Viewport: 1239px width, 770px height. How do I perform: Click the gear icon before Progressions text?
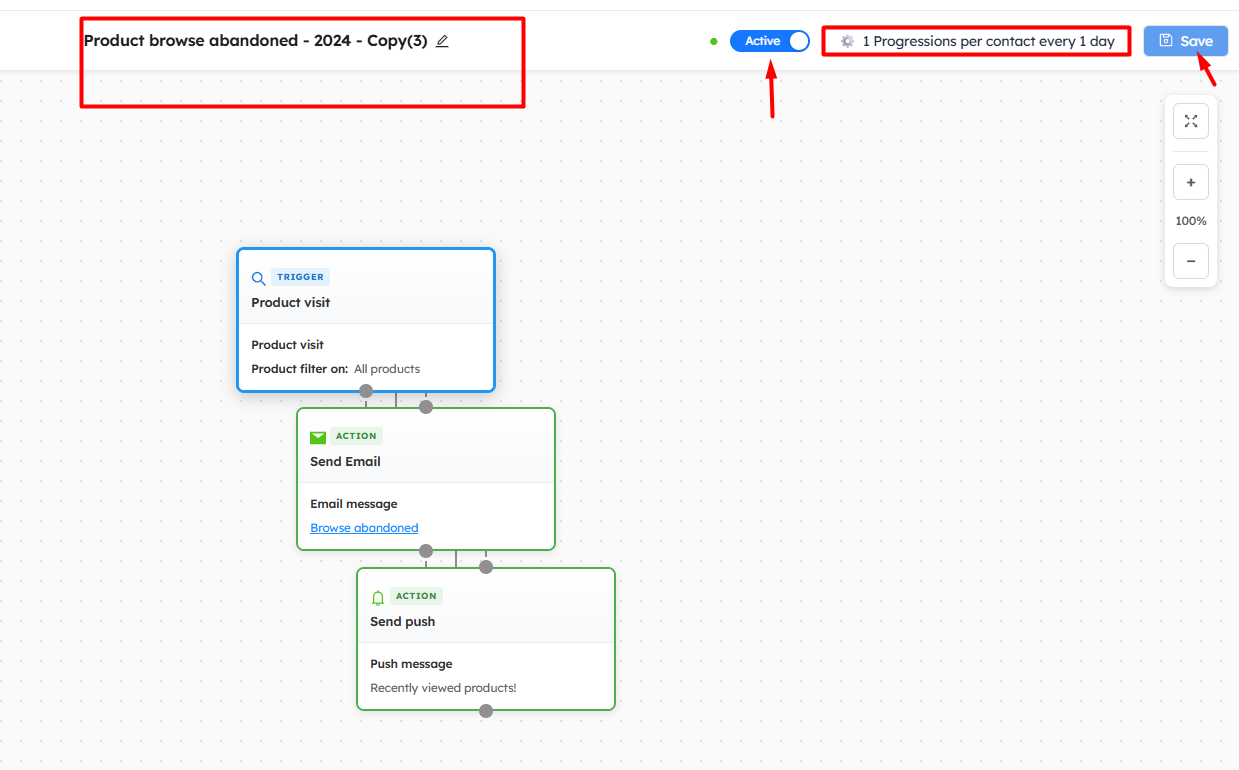click(x=847, y=41)
